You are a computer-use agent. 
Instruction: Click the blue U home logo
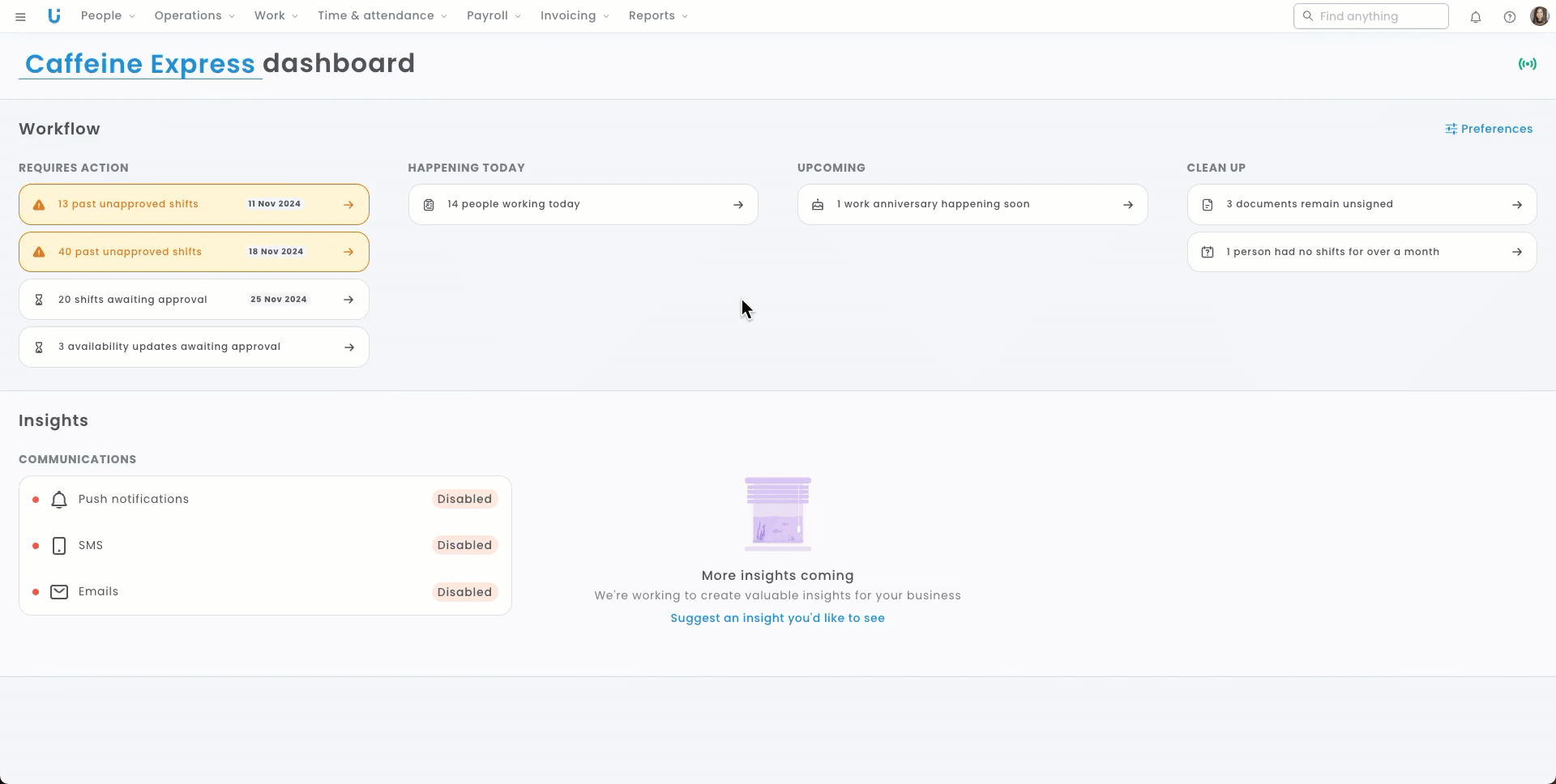point(54,16)
